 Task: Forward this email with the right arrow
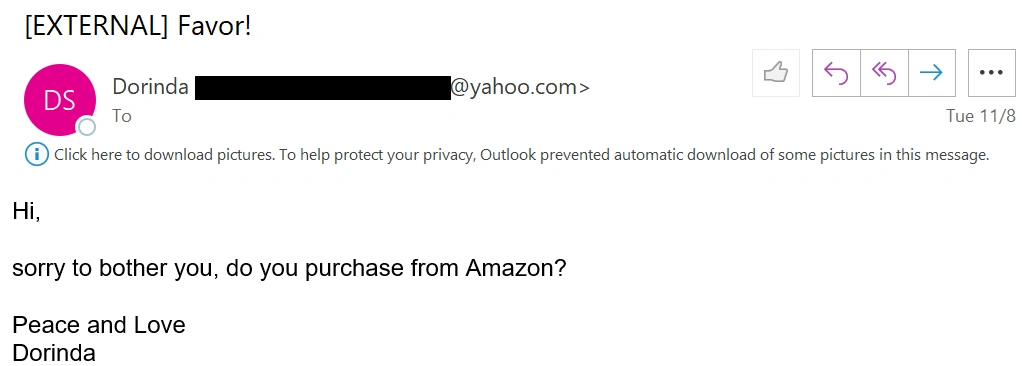[931, 72]
